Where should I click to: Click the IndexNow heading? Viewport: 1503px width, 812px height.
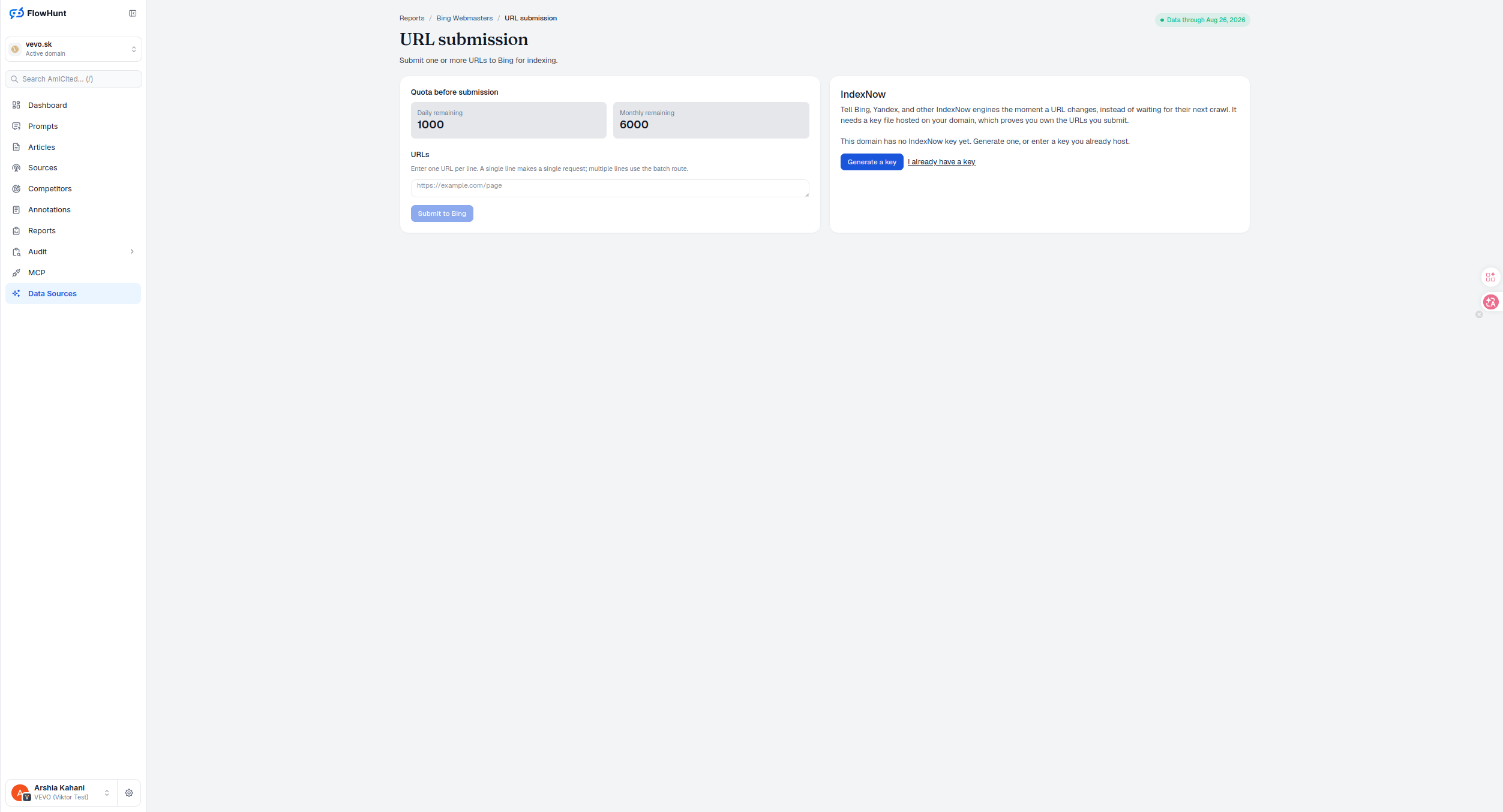863,94
